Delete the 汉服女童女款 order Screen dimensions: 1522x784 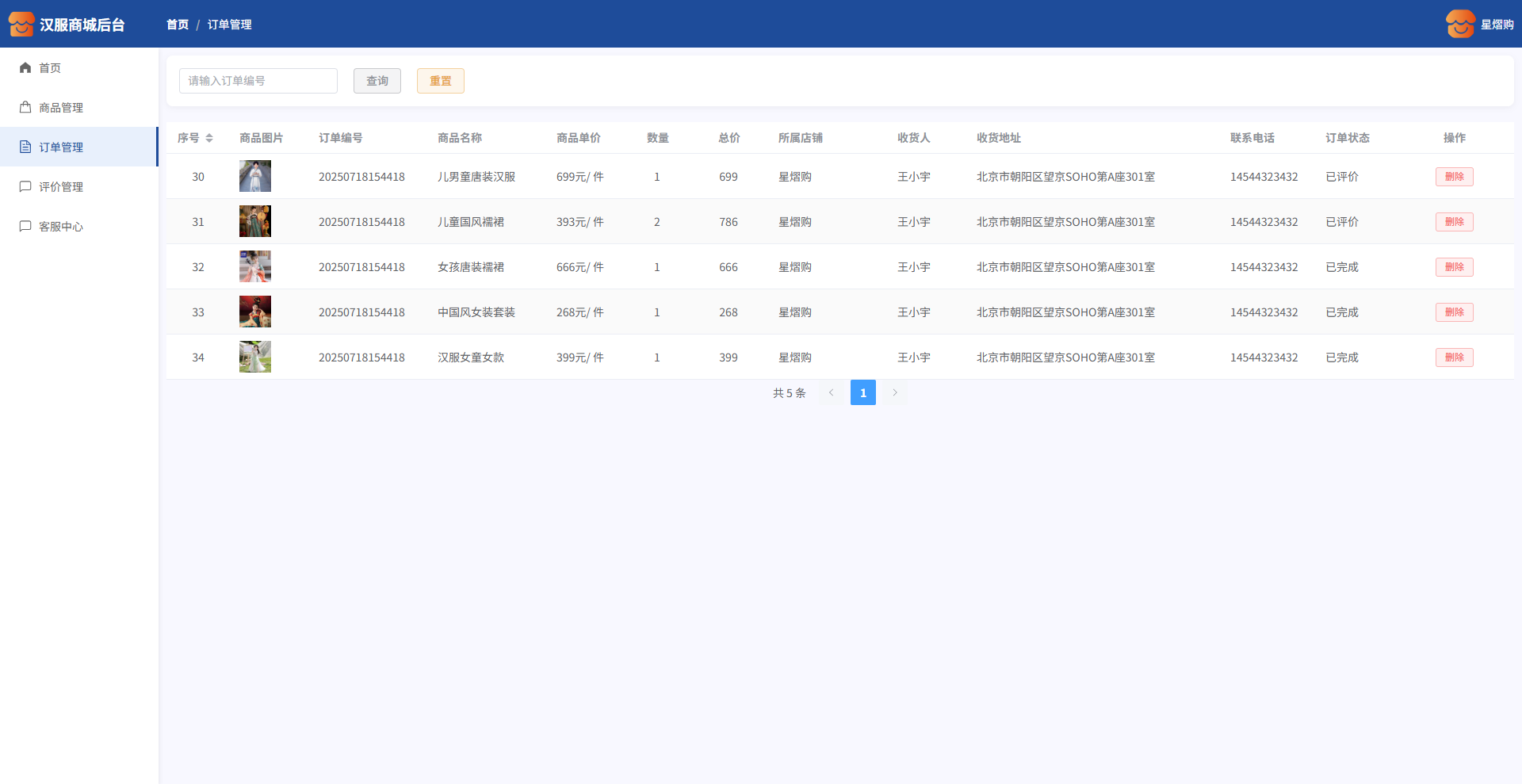(1454, 358)
